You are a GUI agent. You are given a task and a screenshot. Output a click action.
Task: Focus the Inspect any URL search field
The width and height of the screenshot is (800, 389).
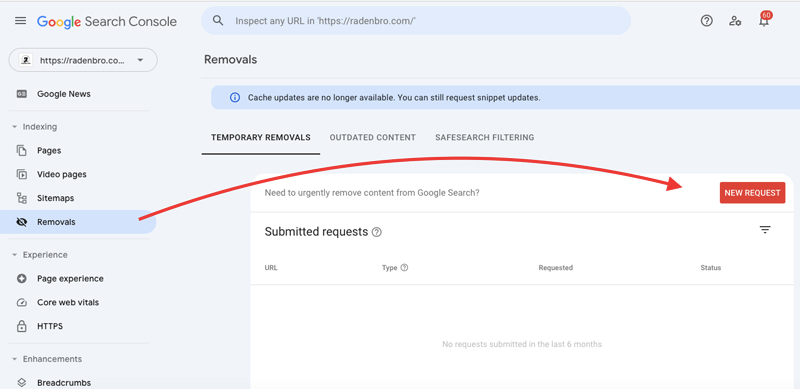pyautogui.click(x=416, y=21)
